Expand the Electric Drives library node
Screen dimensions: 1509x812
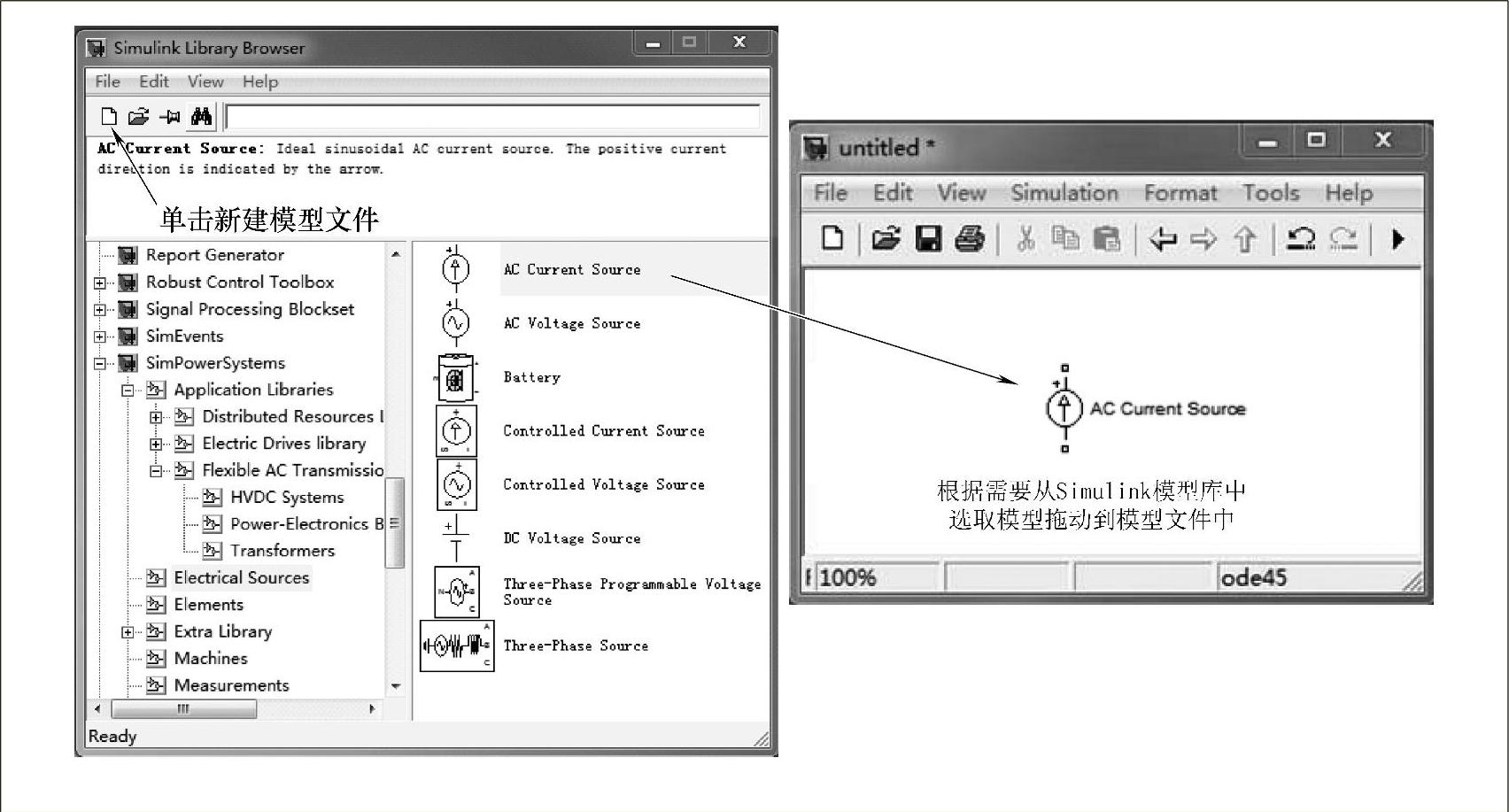(x=156, y=445)
